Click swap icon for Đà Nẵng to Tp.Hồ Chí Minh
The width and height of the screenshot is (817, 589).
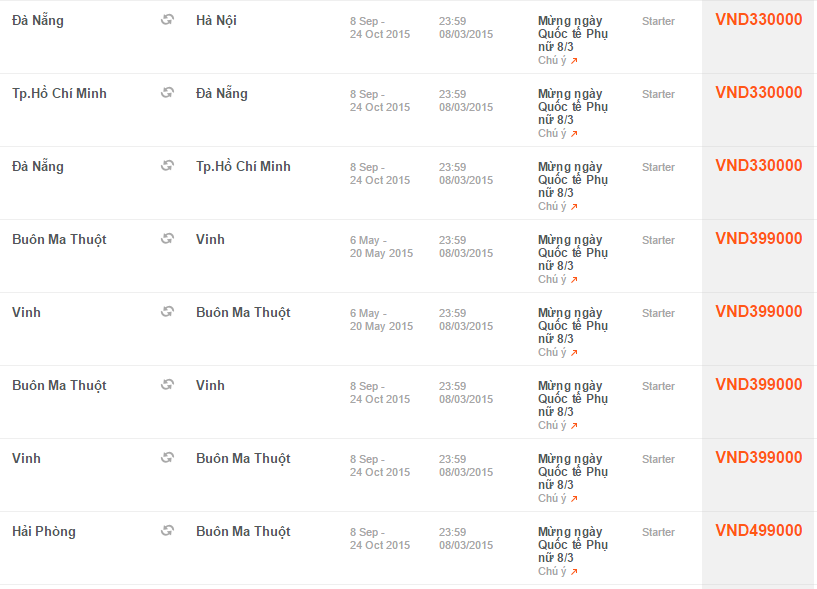167,166
